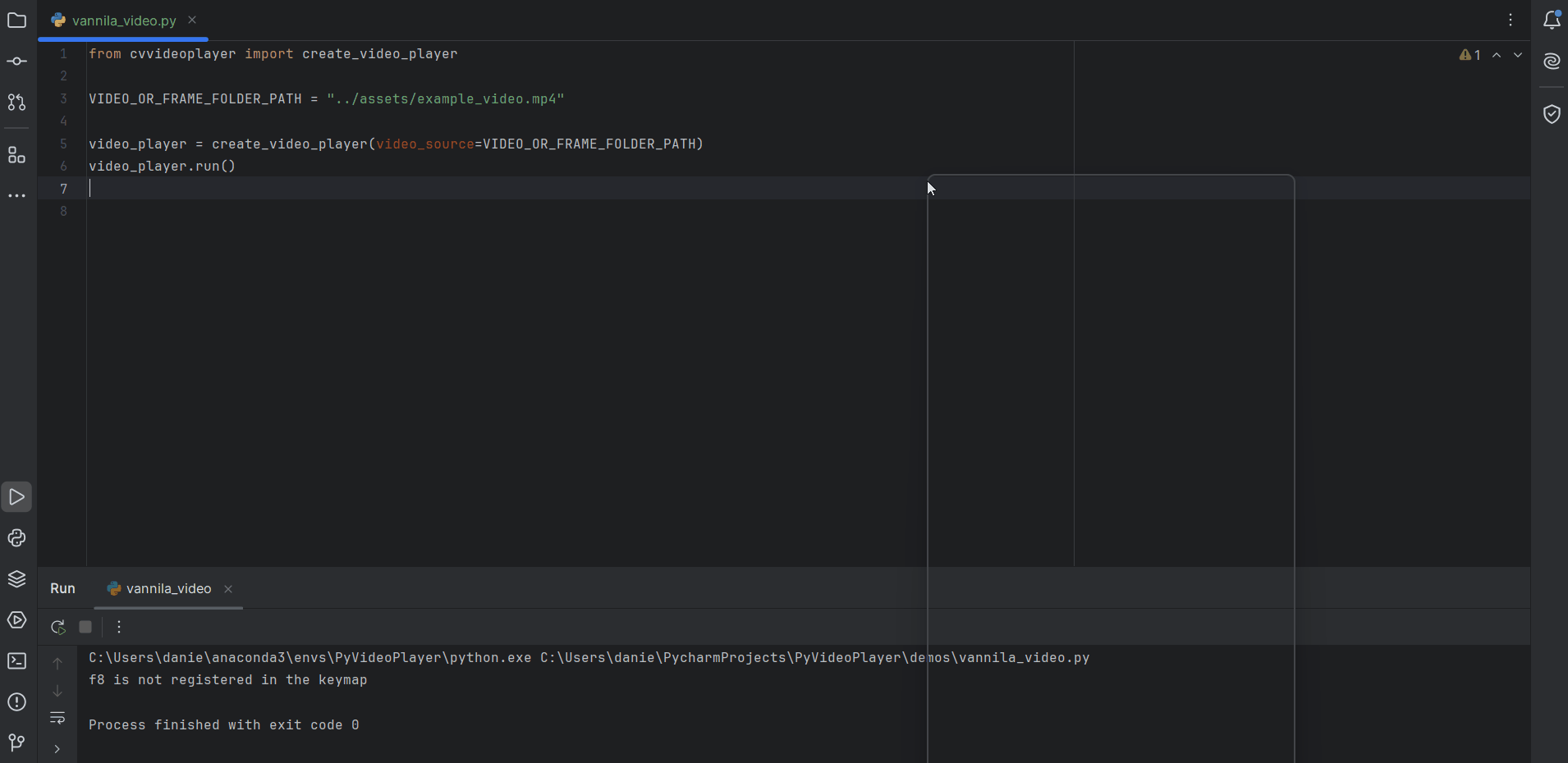The image size is (1568, 763).
Task: Toggle the Run tool window in the sidebar
Action: (16, 497)
